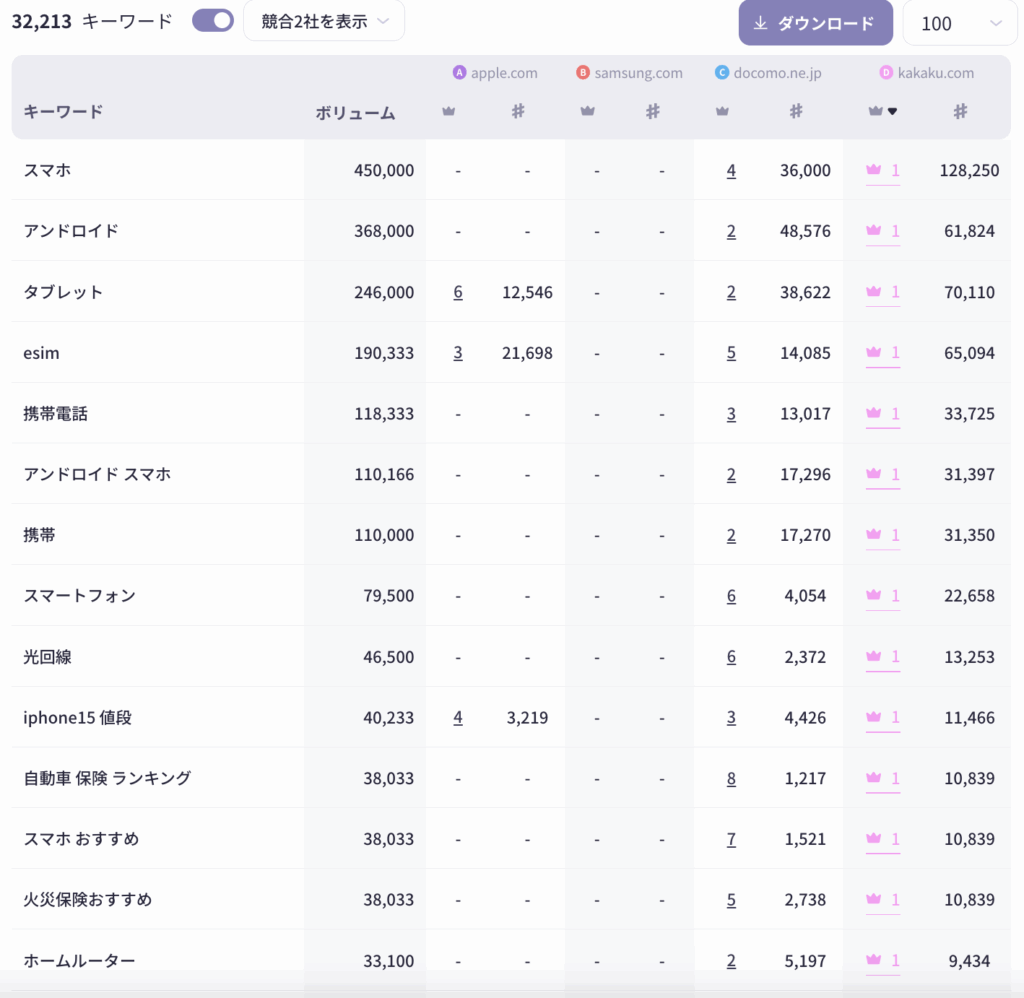Select the iphone15 値段 keyword row

coord(78,717)
